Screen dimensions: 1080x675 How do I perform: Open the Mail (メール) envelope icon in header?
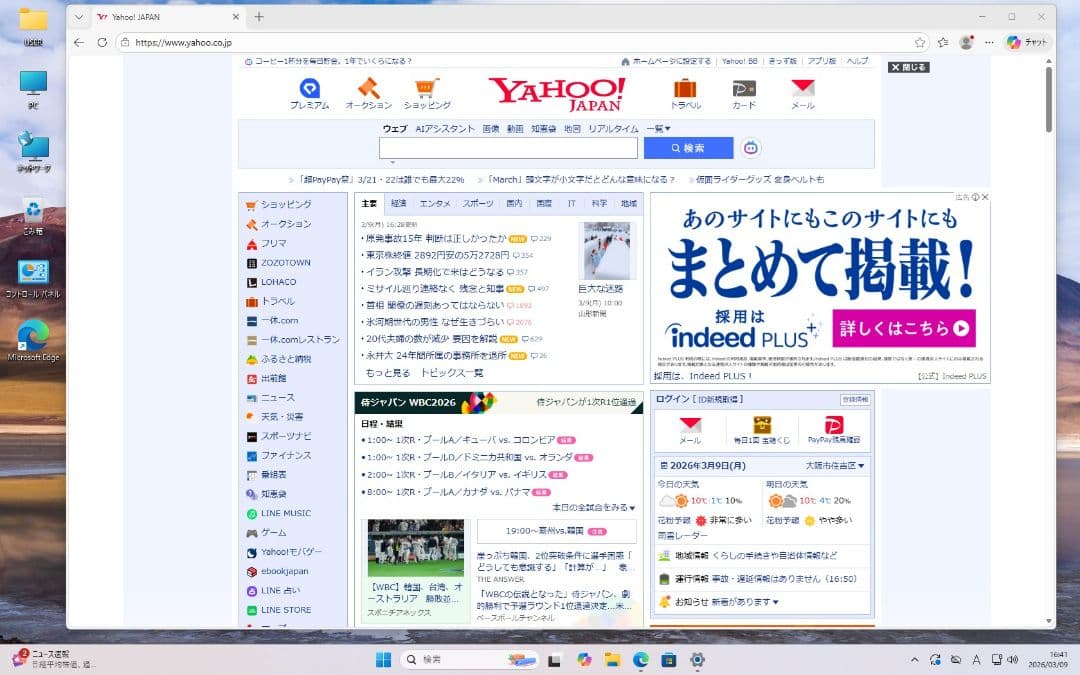pyautogui.click(x=802, y=88)
